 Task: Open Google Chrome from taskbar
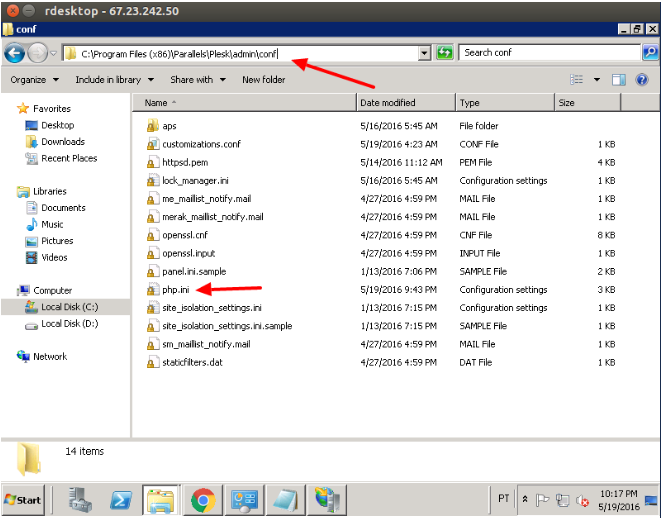pos(203,500)
